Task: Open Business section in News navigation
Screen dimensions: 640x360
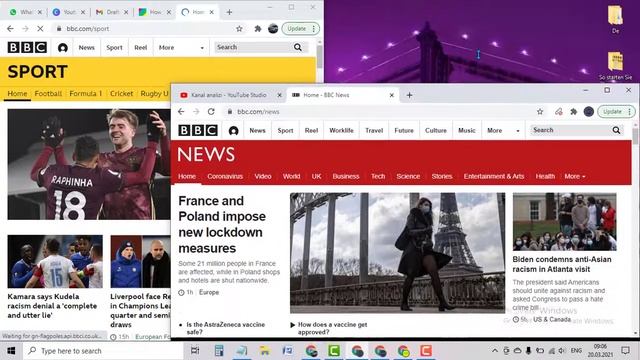Action: (x=346, y=176)
